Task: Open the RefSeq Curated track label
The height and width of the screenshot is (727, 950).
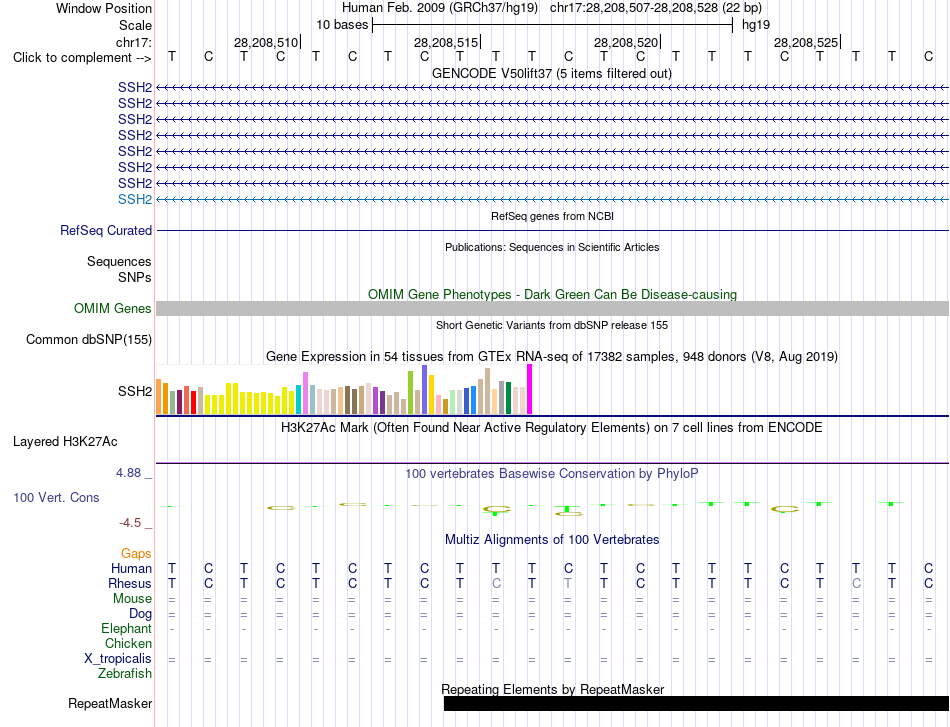Action: point(106,230)
